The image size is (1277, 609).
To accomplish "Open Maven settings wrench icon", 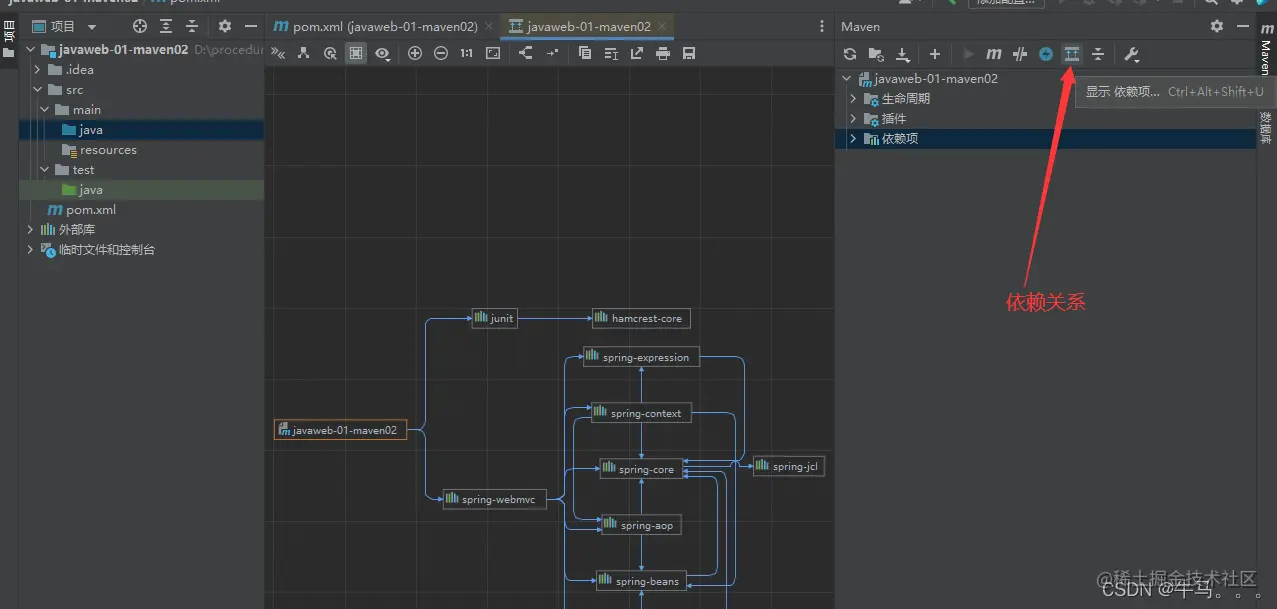I will coord(1131,54).
